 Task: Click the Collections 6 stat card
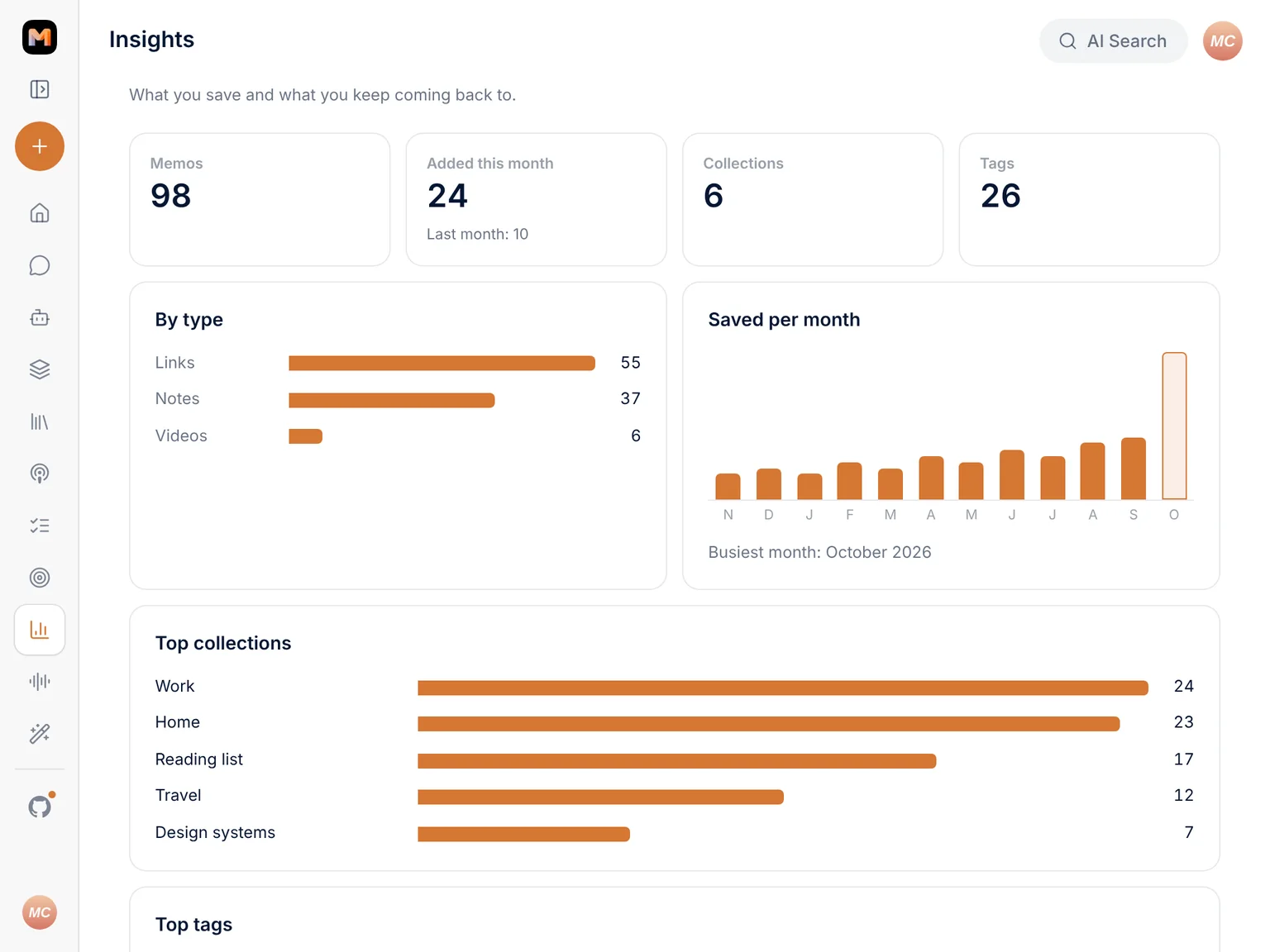click(813, 200)
